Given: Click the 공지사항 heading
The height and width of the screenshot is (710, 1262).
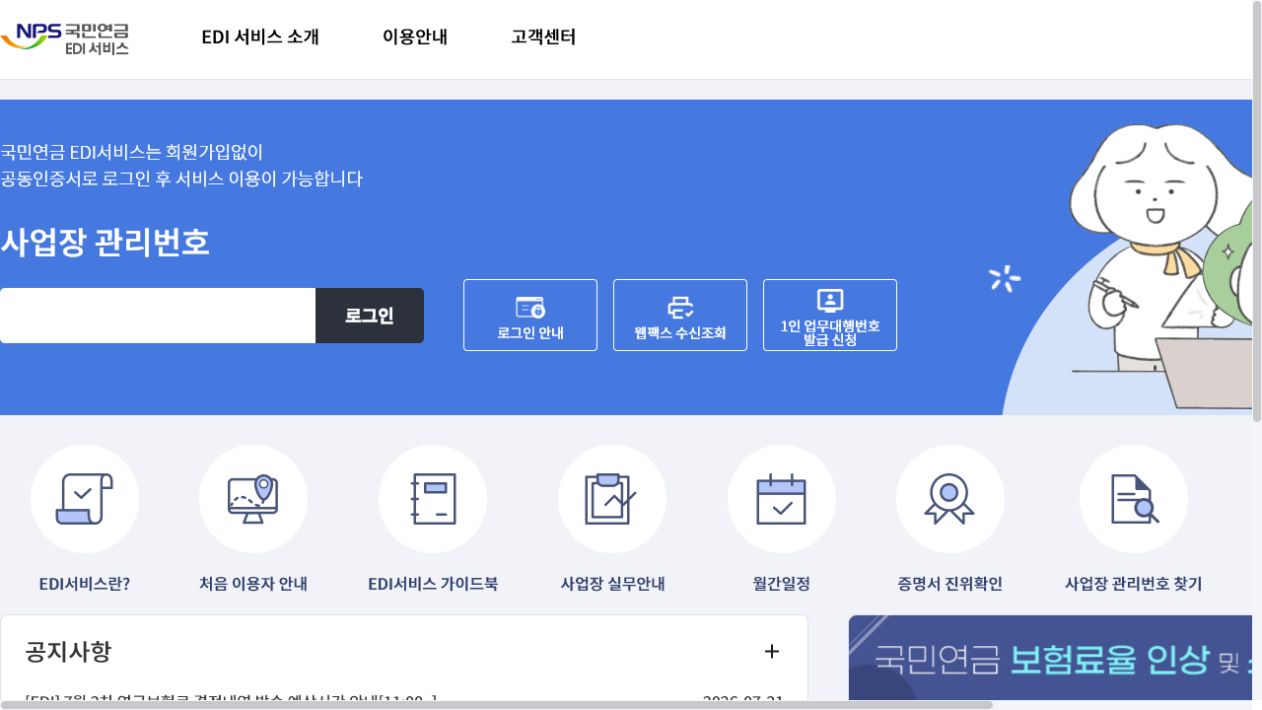Looking at the screenshot, I should 68,652.
